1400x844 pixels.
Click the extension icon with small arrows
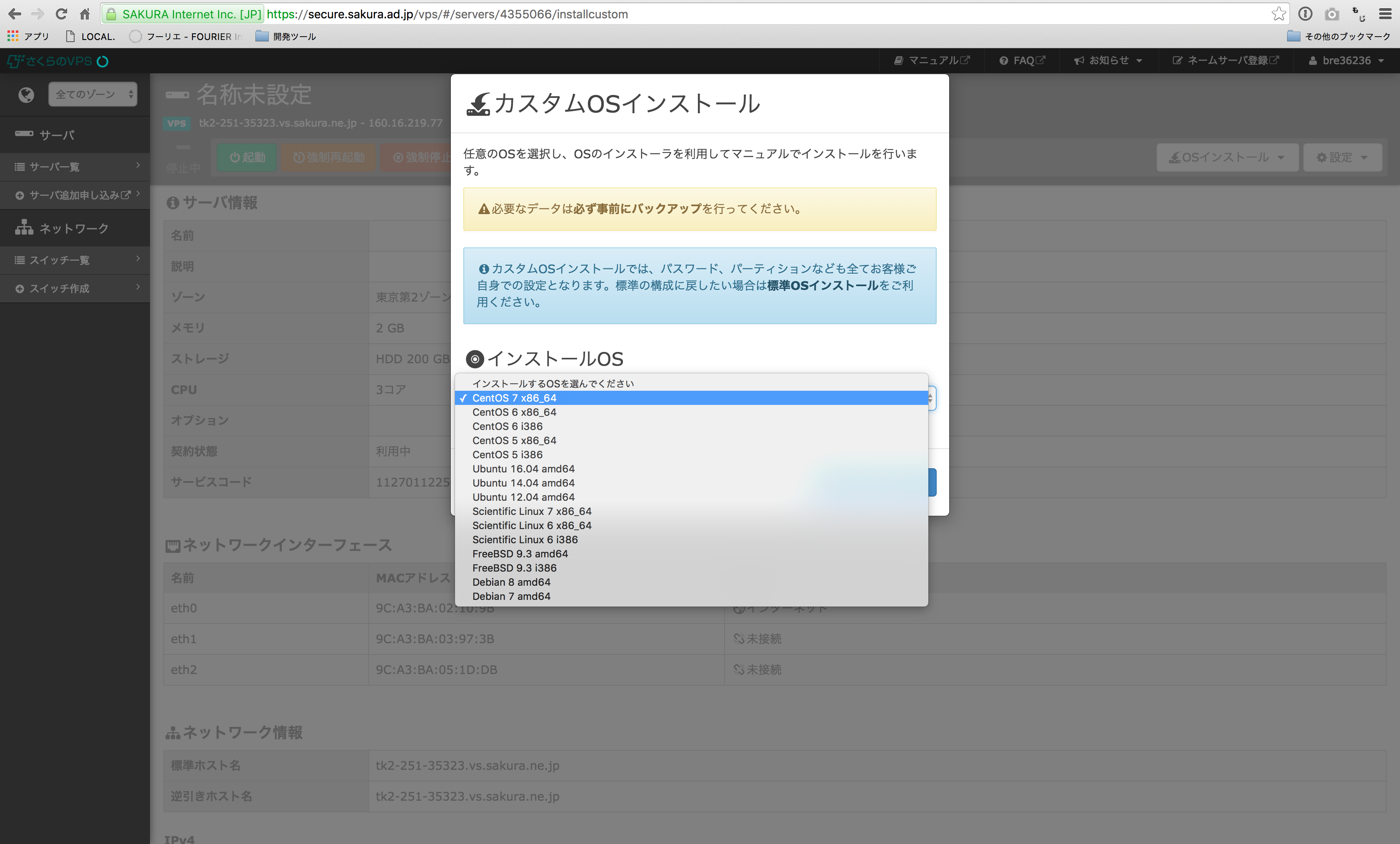coord(1358,14)
